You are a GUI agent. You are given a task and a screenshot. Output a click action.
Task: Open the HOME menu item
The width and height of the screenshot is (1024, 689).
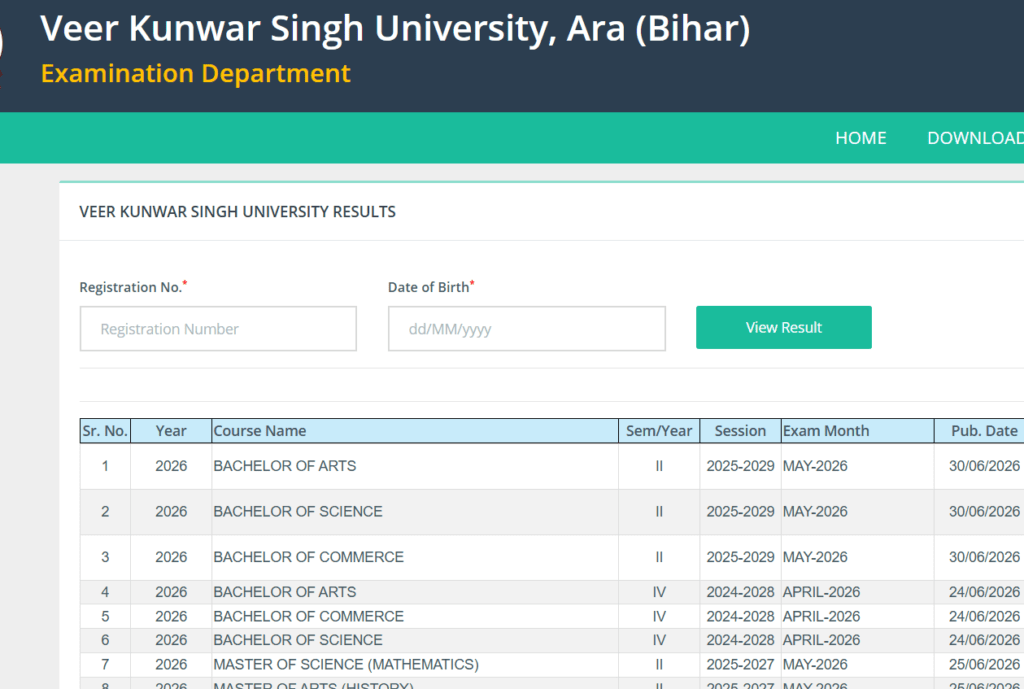(860, 138)
